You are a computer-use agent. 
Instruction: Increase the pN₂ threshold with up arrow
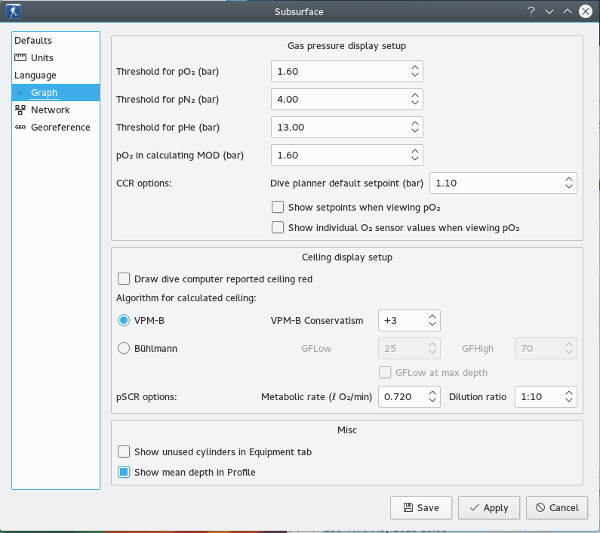415,95
